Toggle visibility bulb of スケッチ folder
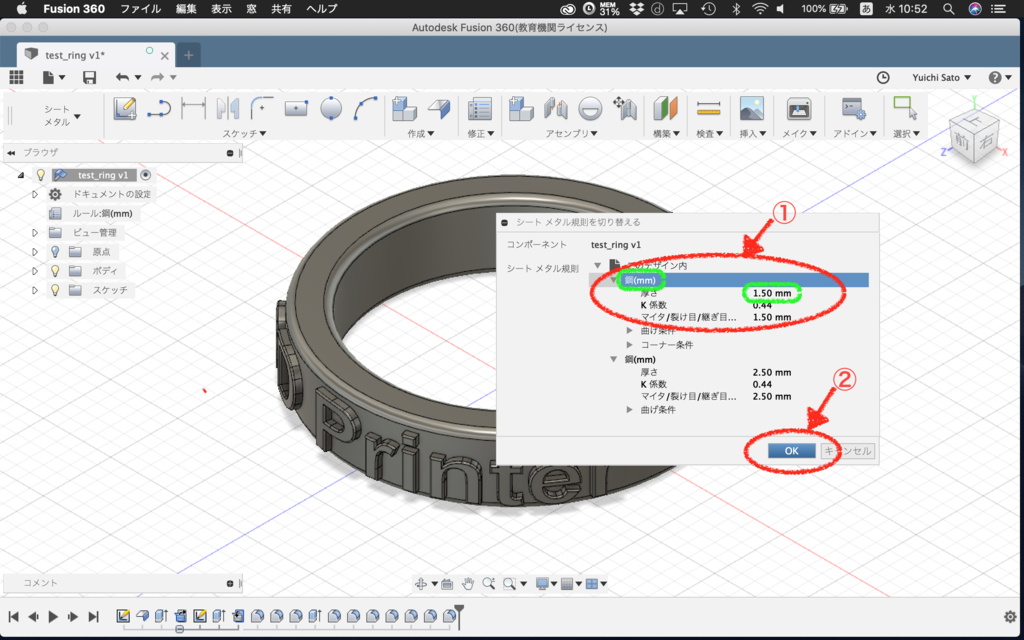This screenshot has width=1024, height=640. (56, 289)
